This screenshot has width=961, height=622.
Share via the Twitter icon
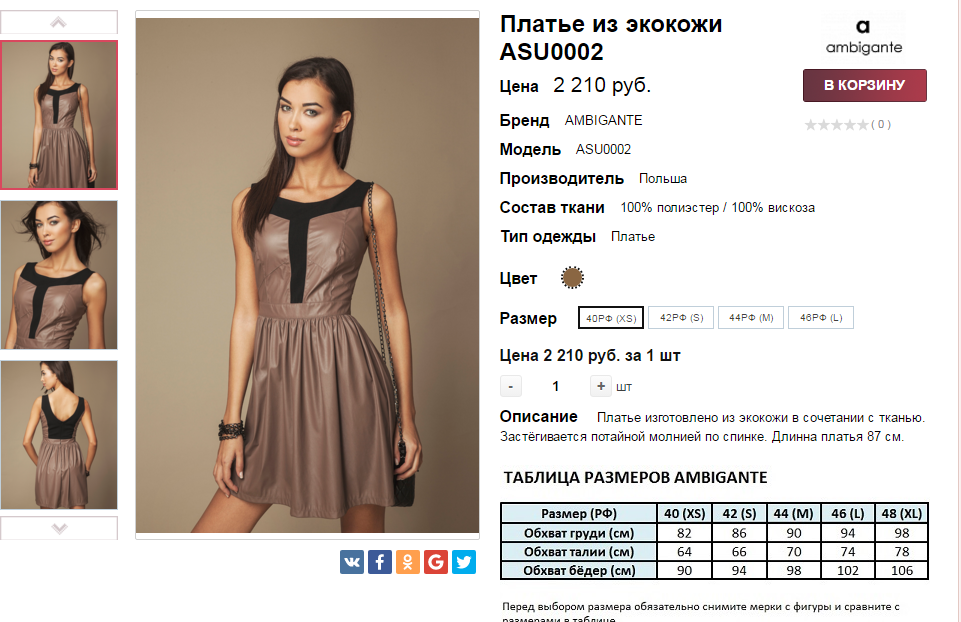coord(464,561)
